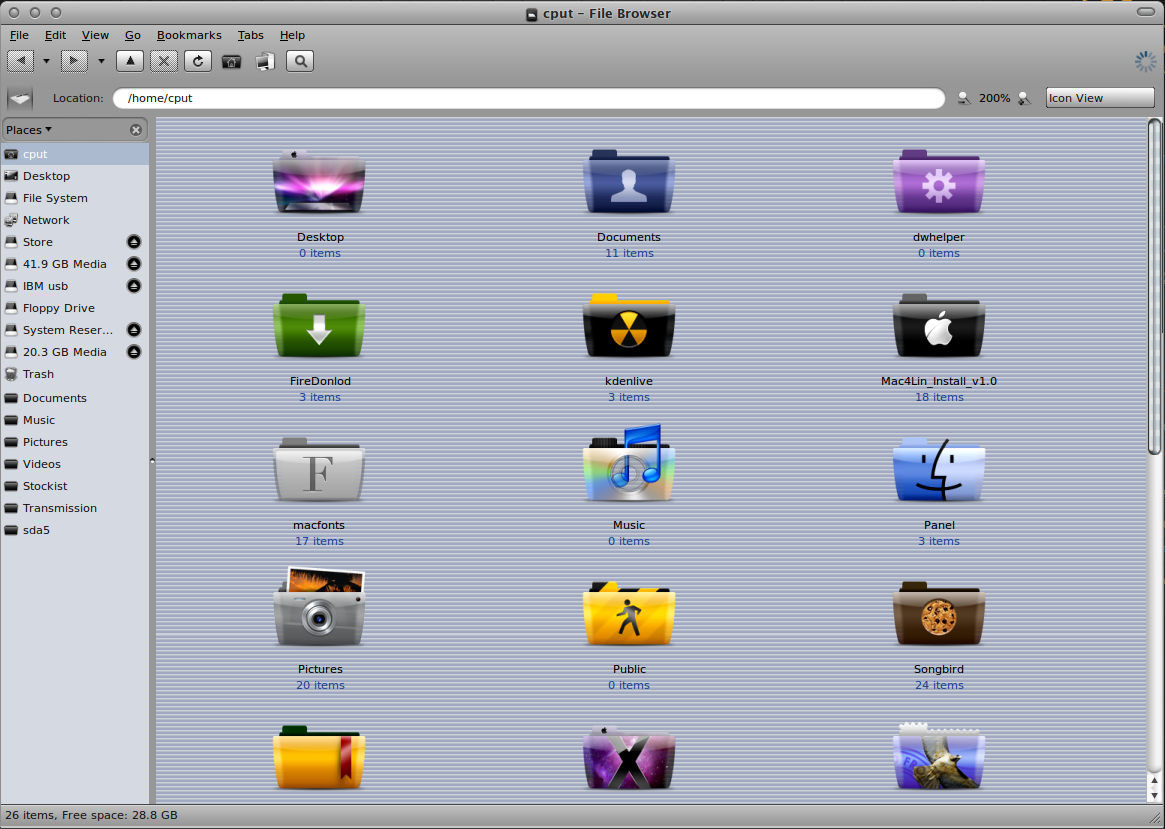Select Desktop in the Places sidebar

tap(75, 176)
